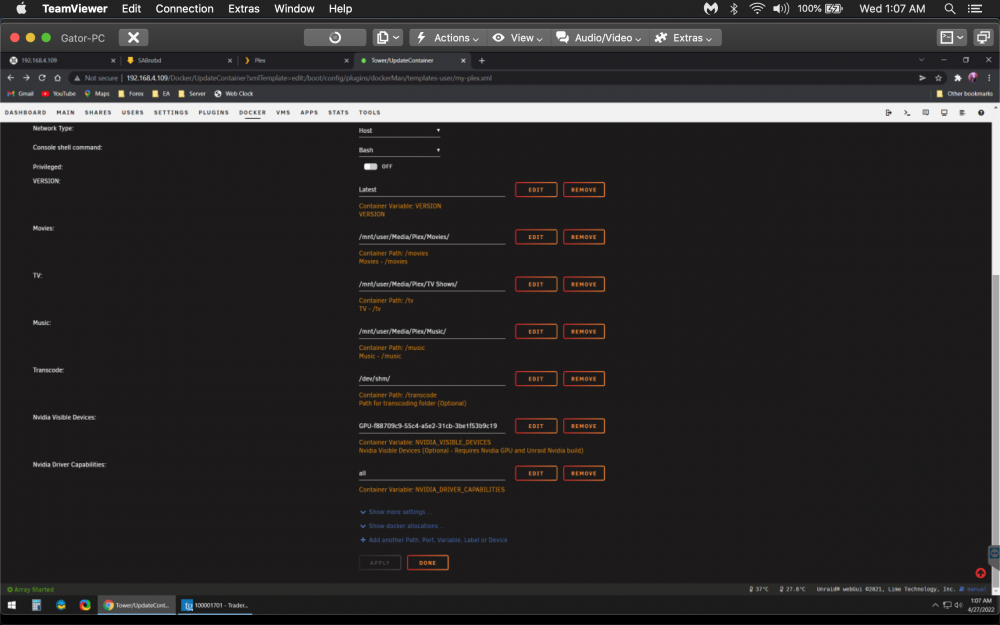The image size is (1000, 625).
Task: Open the Unraid PLUGINS tab
Action: [x=214, y=112]
